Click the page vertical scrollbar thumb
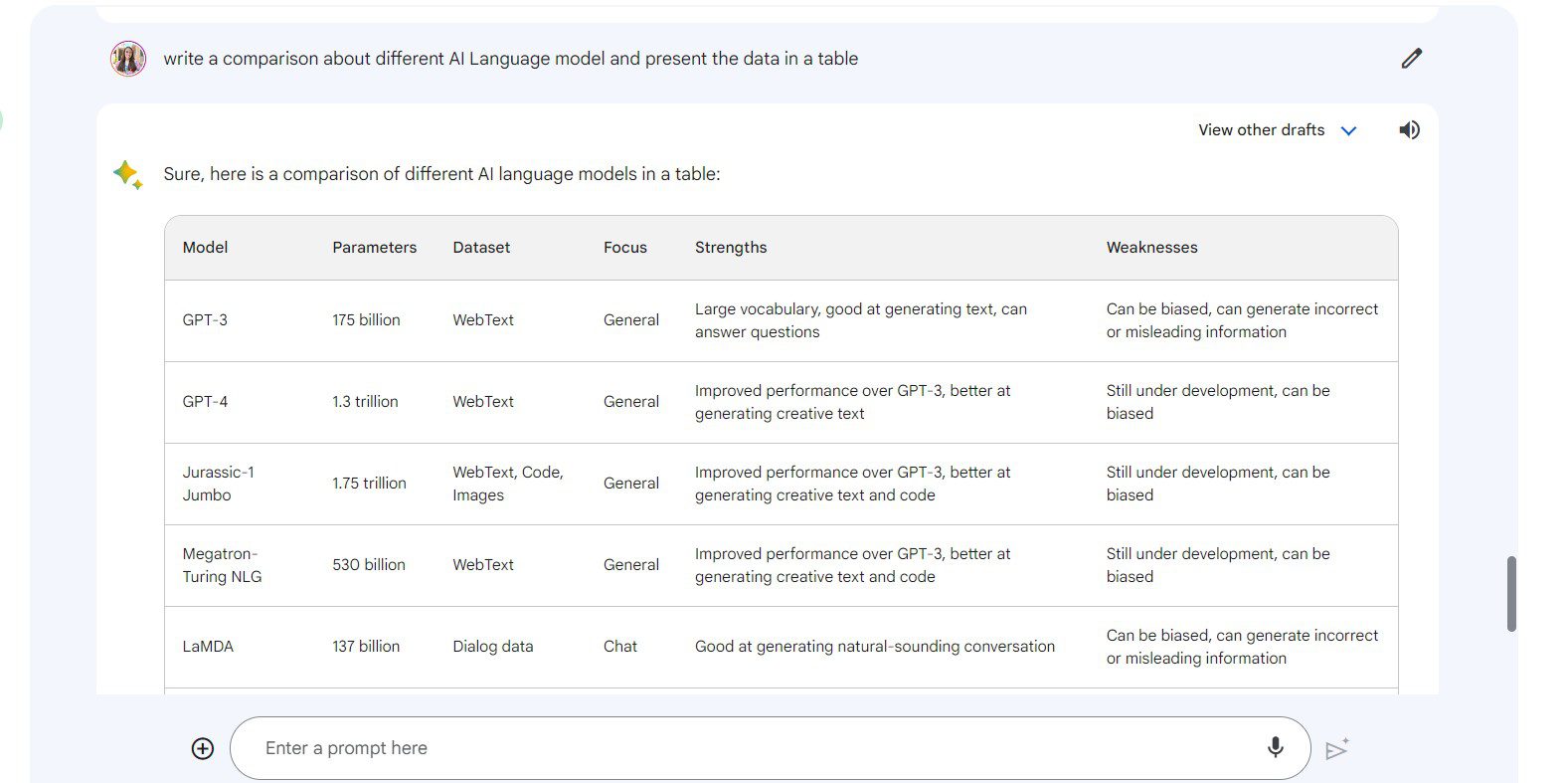Viewport: 1568px width, 783px height. tap(1511, 594)
